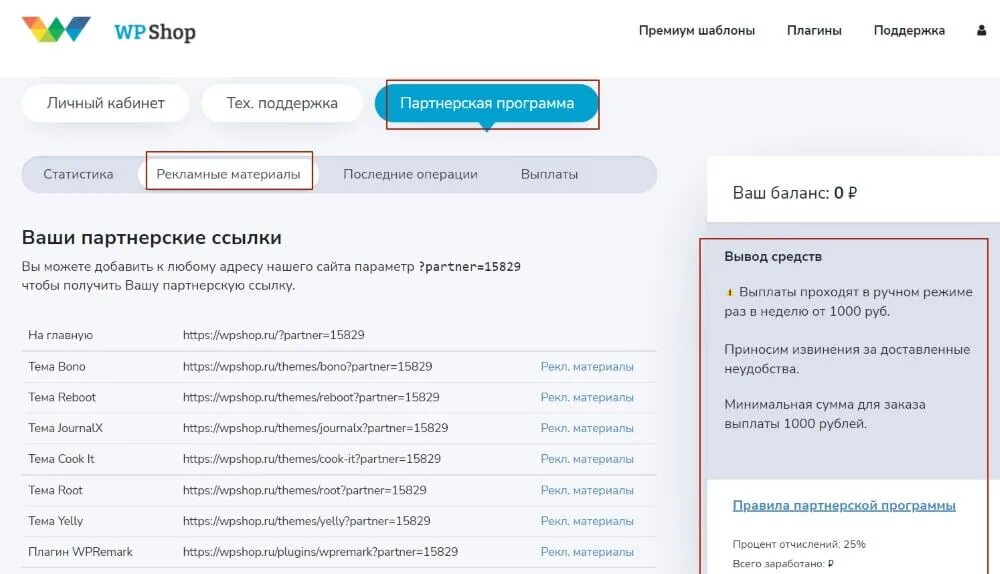Click the На главную partner URL
Image resolution: width=1000 pixels, height=574 pixels.
[274, 335]
